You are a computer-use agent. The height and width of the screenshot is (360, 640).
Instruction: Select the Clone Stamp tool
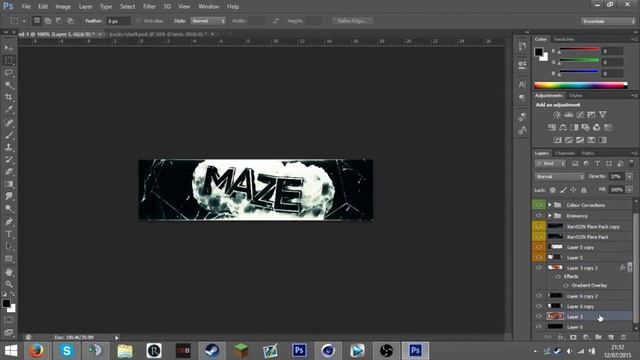pos(9,147)
